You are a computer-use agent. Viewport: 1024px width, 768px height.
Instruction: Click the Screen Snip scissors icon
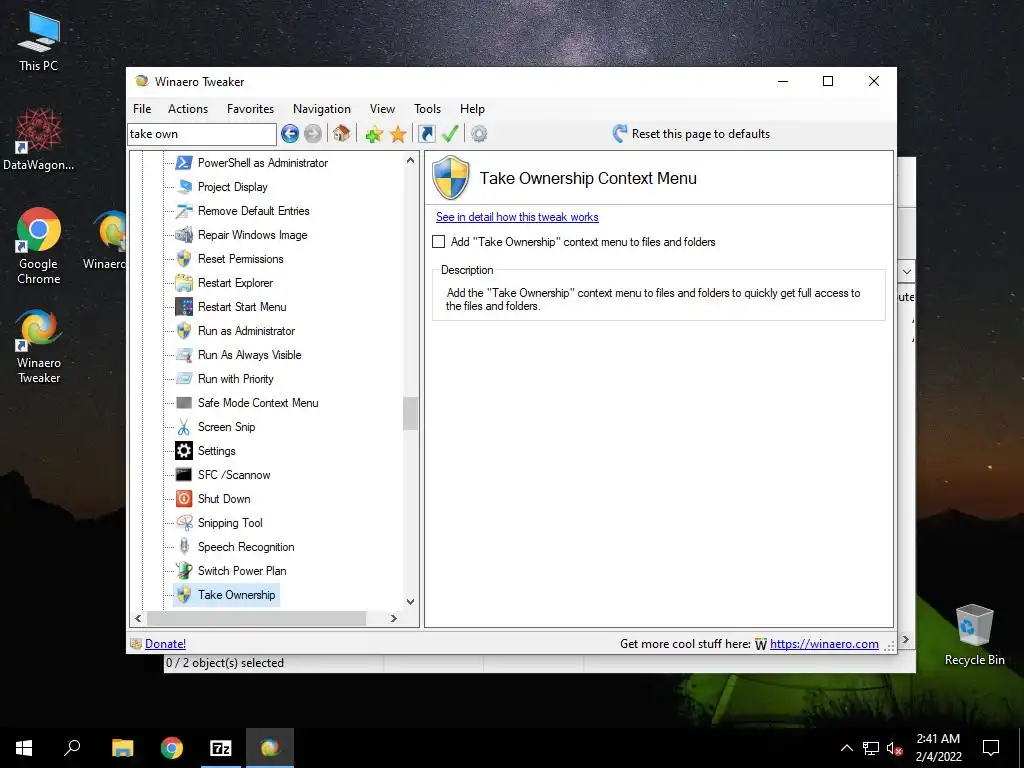click(x=184, y=427)
